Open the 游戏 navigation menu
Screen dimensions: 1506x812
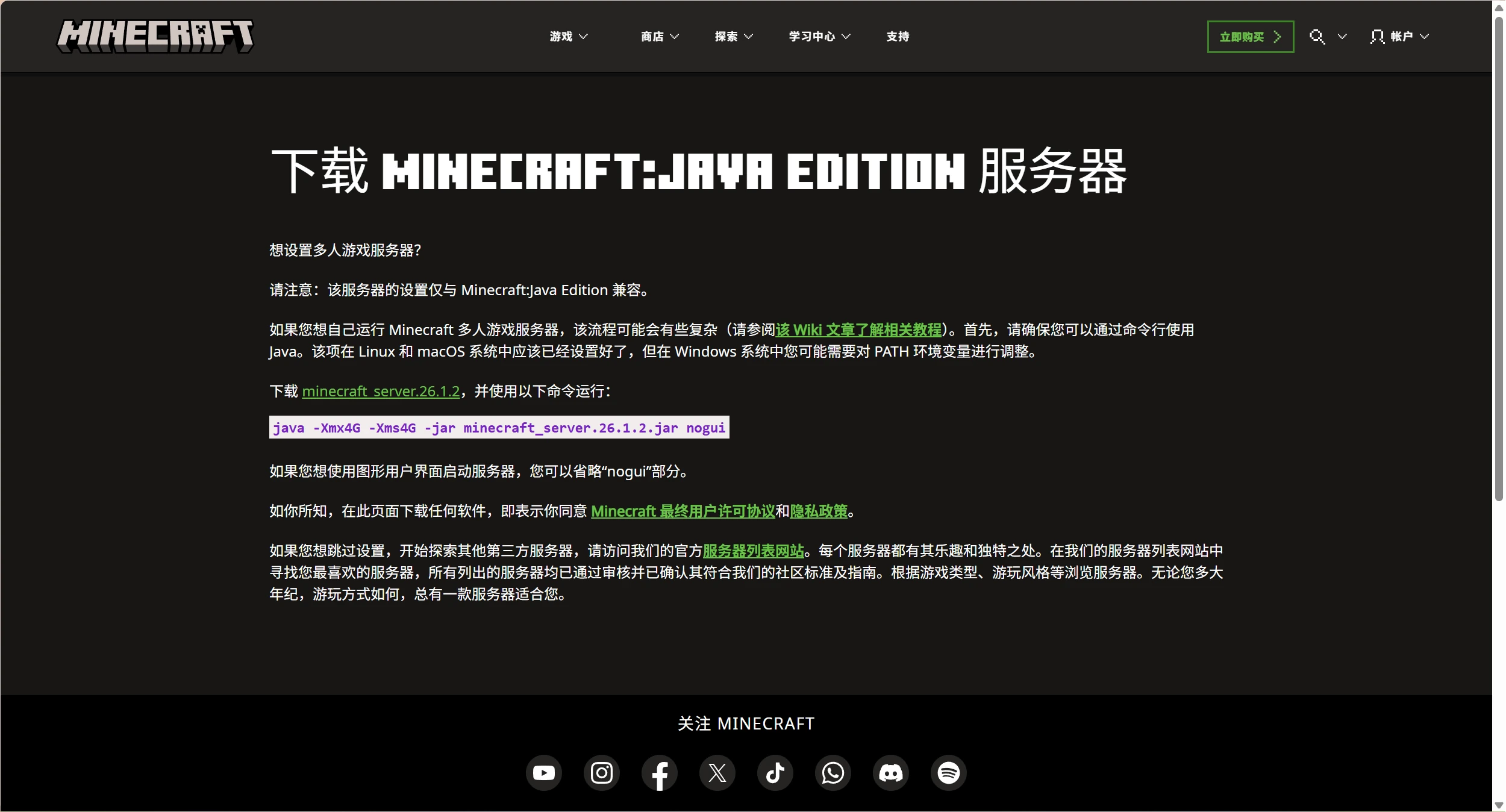561,37
